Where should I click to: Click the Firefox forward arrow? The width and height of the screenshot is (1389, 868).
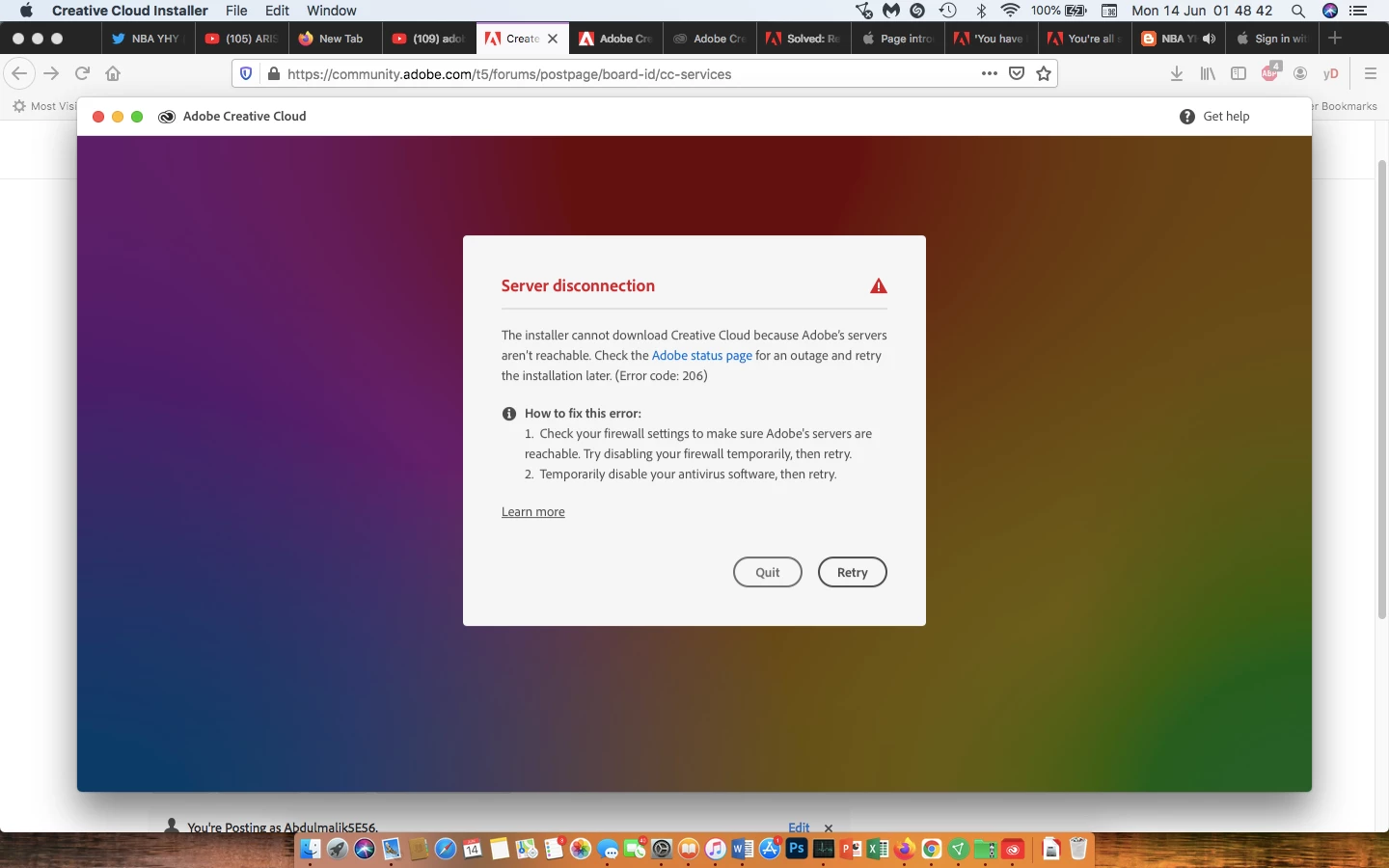click(x=51, y=73)
